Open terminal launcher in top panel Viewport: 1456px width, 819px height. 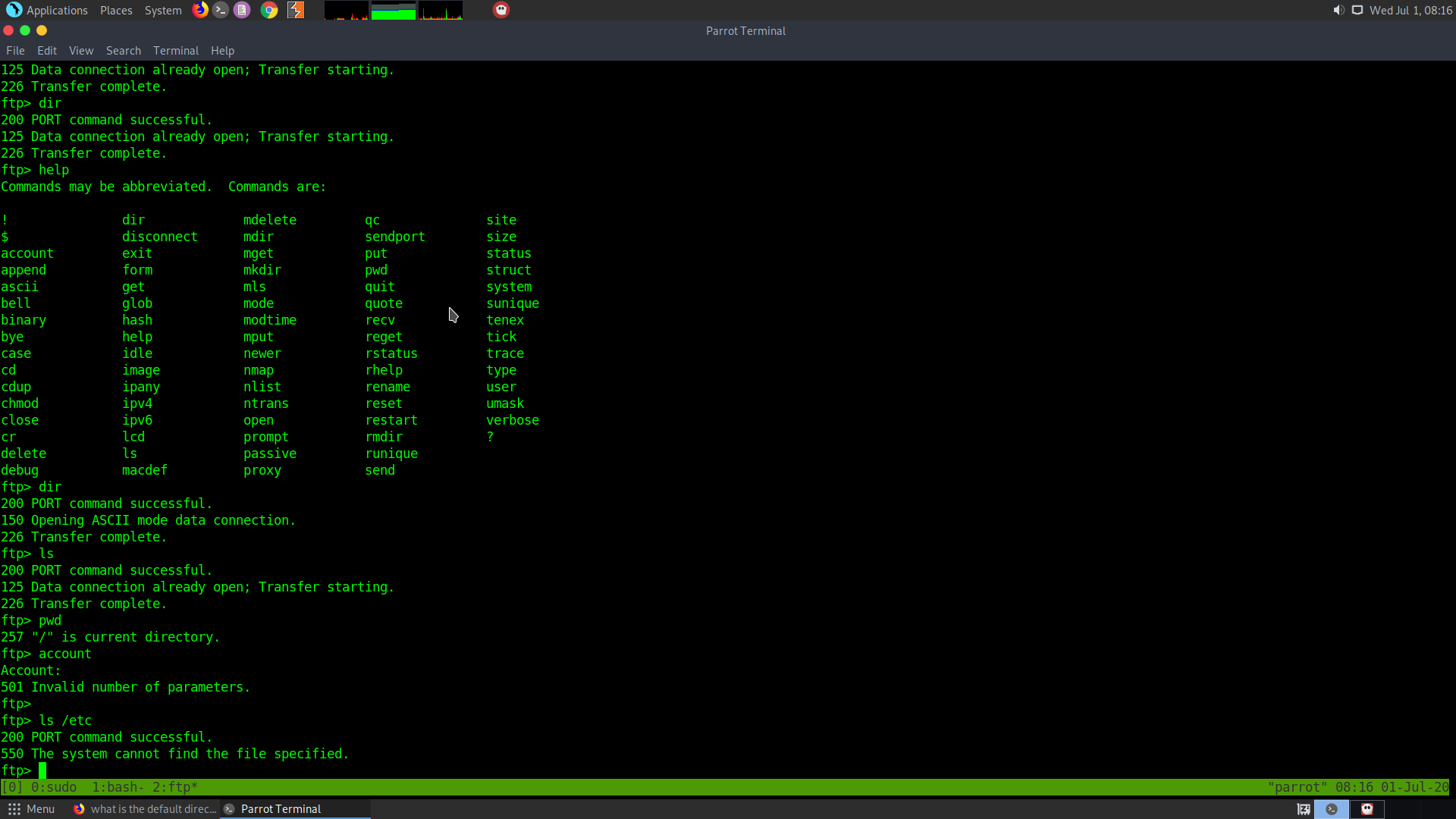click(221, 10)
